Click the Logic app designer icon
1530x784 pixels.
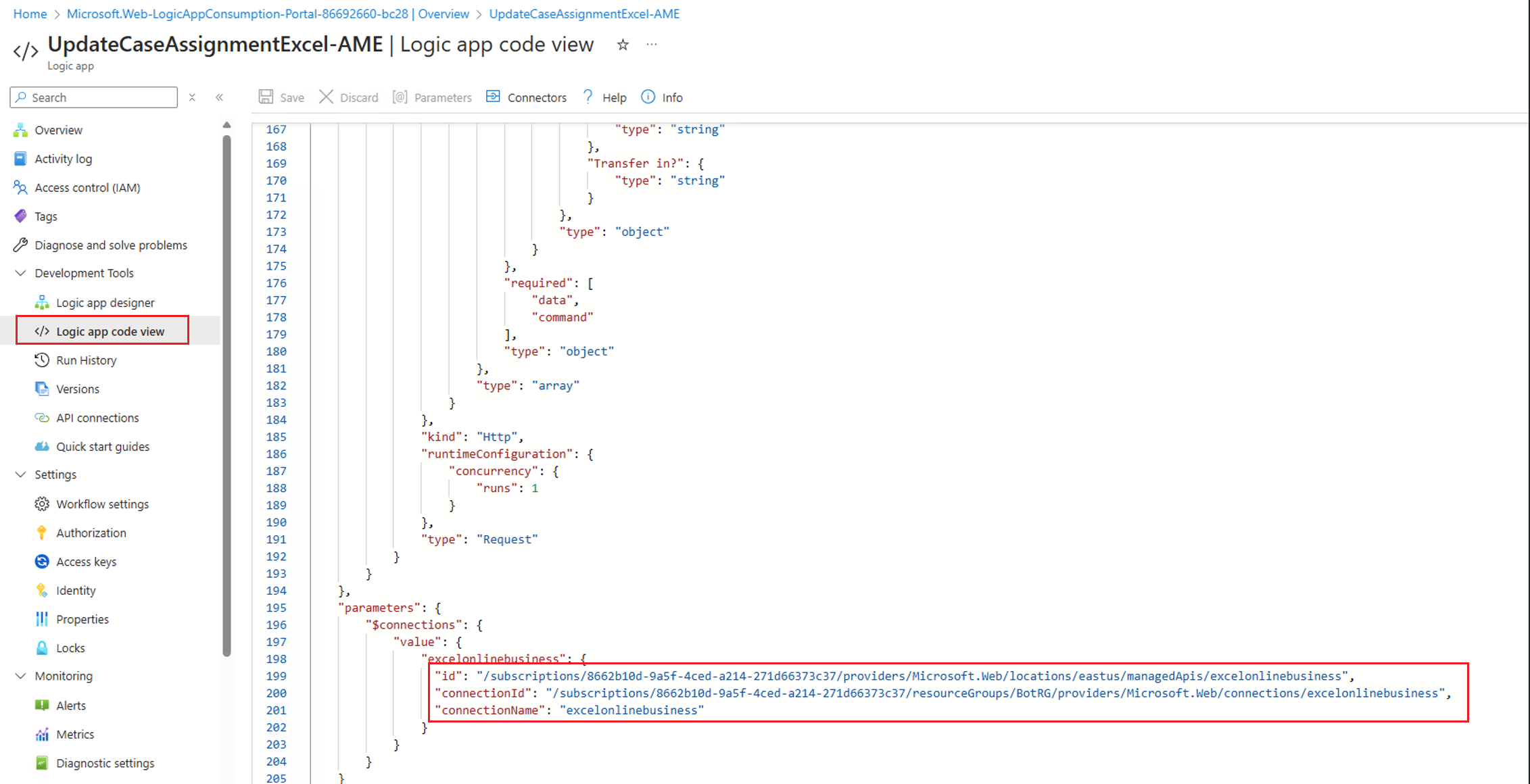click(x=42, y=302)
